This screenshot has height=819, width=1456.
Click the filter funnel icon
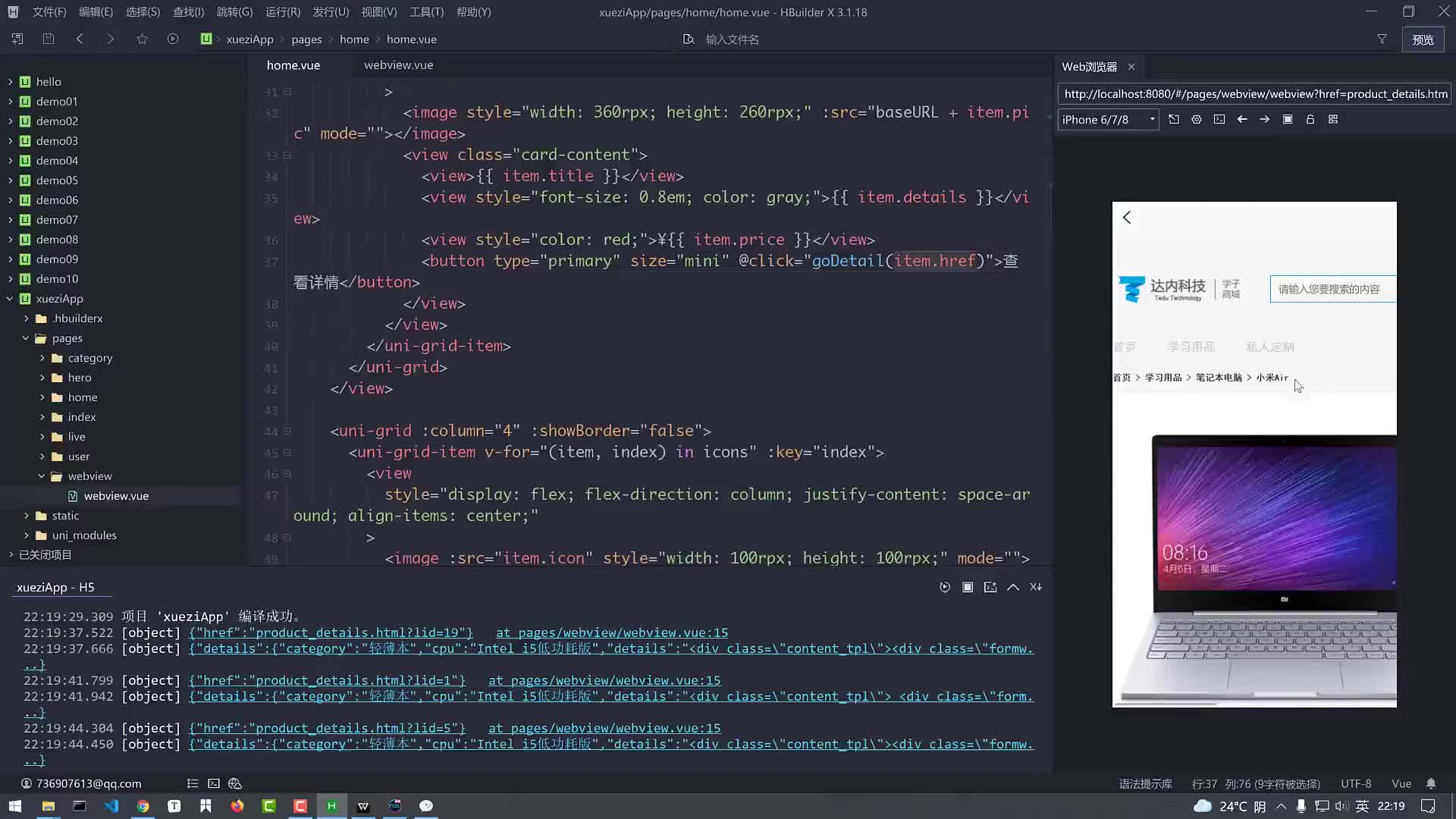tap(1382, 39)
